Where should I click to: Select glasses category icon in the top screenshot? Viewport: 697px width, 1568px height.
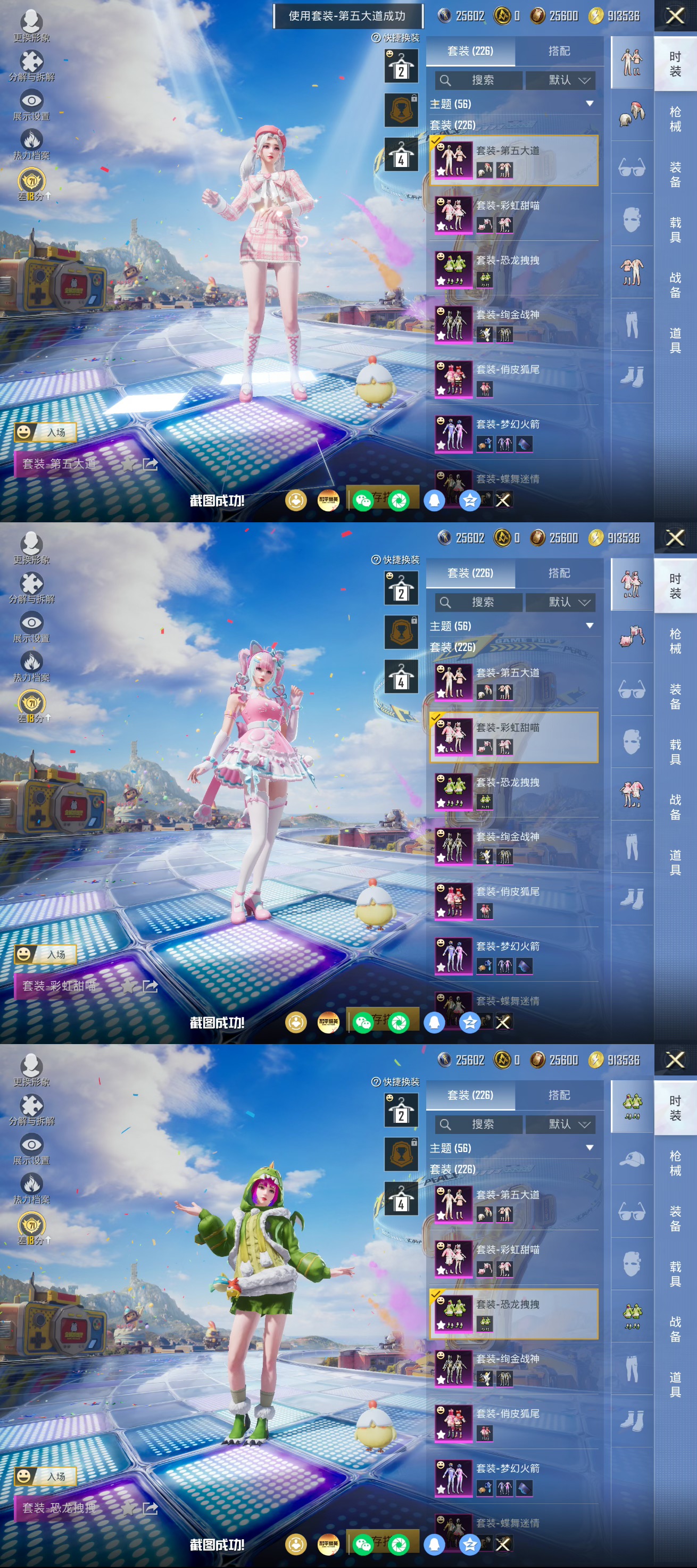tap(631, 167)
